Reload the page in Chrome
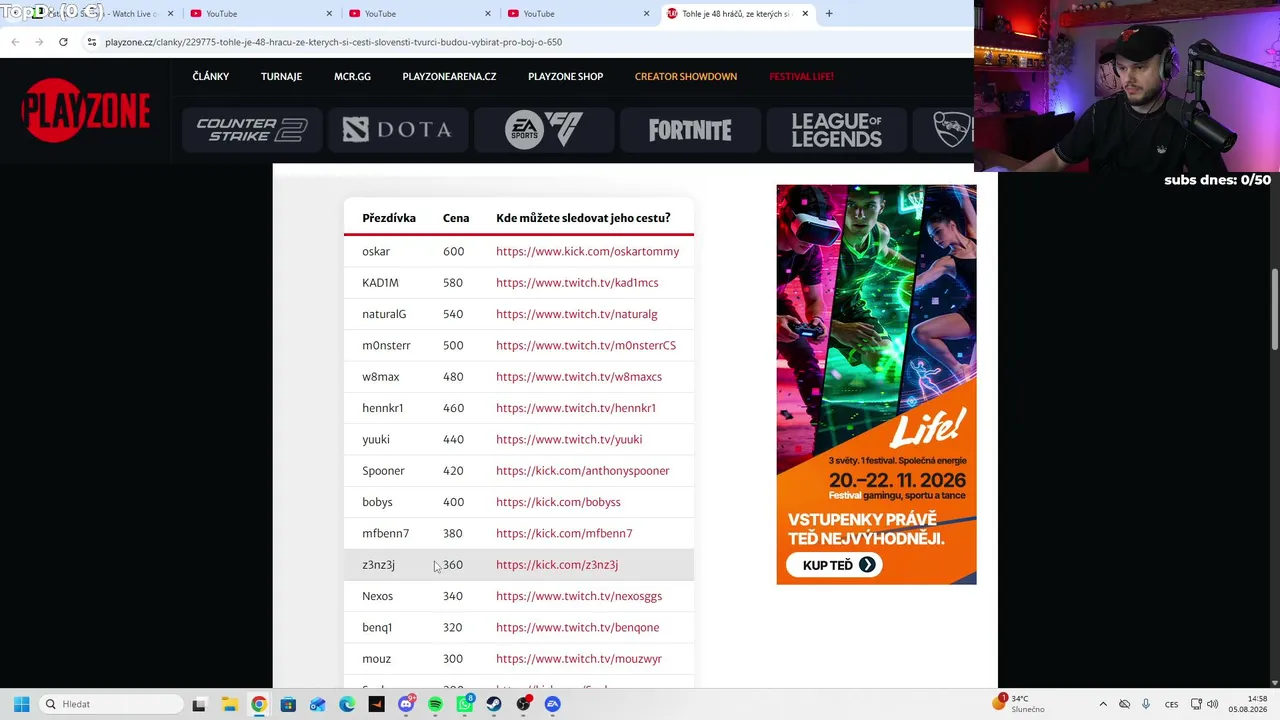Viewport: 1280px width, 720px height. tap(63, 42)
